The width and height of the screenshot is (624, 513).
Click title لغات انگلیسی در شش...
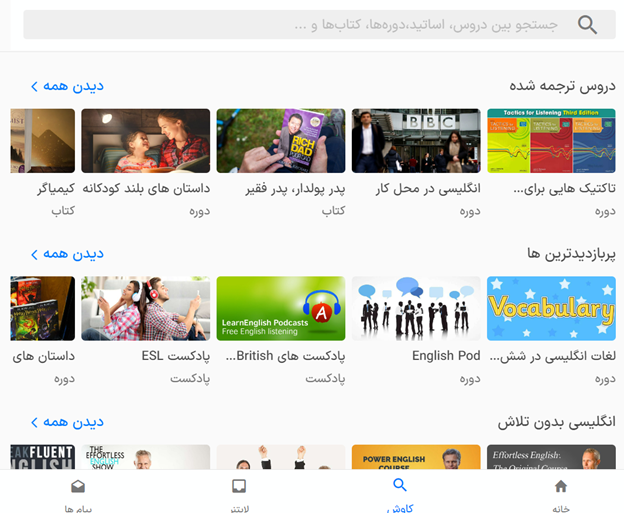(553, 356)
